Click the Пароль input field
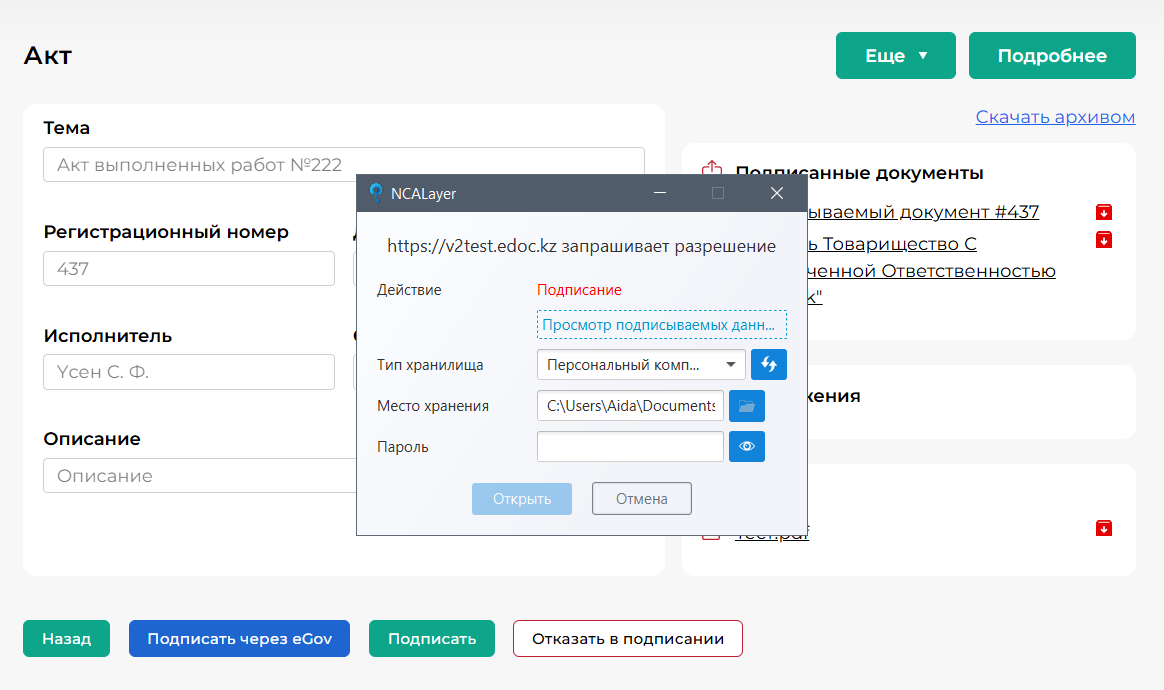 630,446
